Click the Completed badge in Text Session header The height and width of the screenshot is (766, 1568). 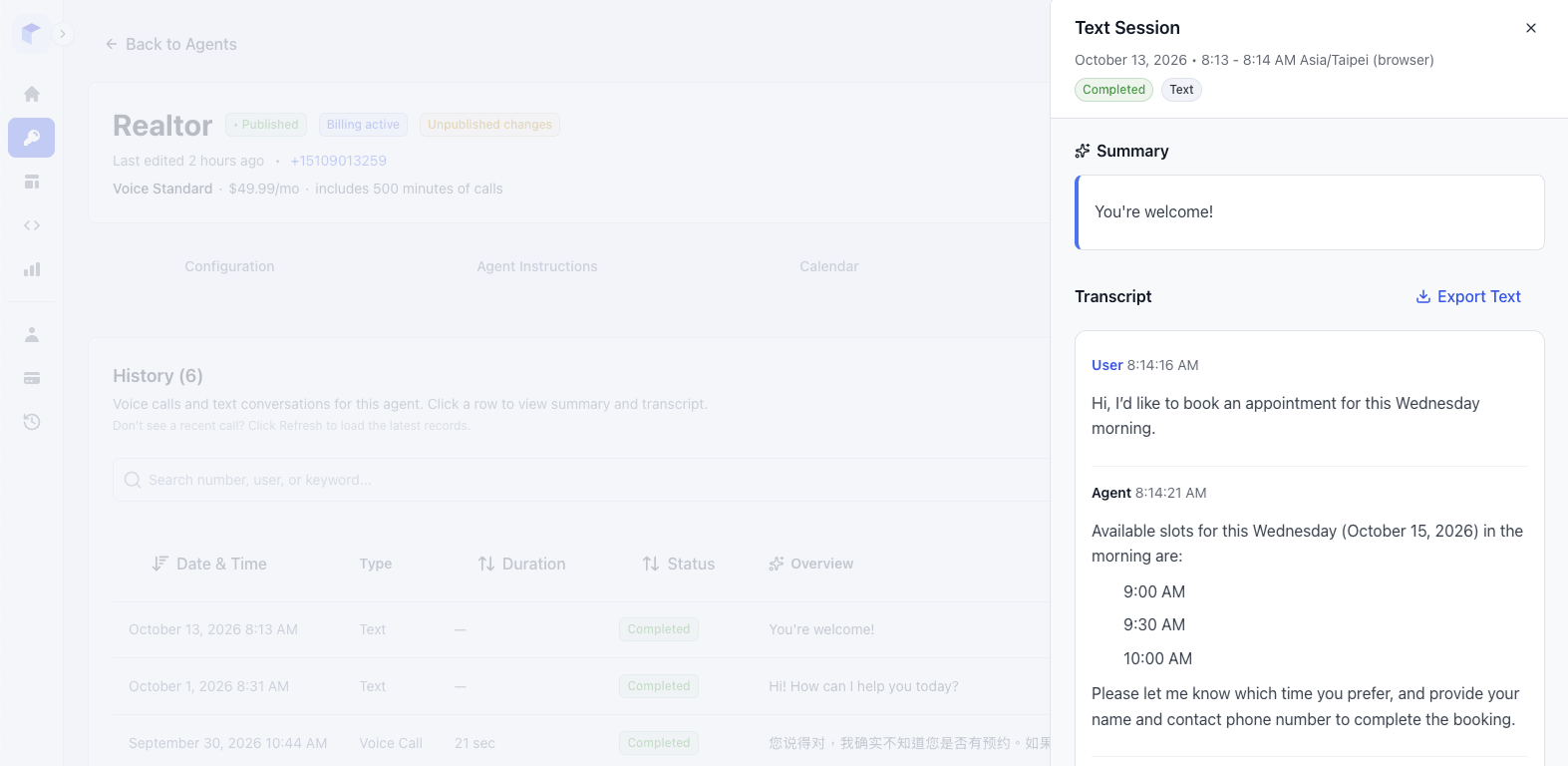click(x=1113, y=90)
